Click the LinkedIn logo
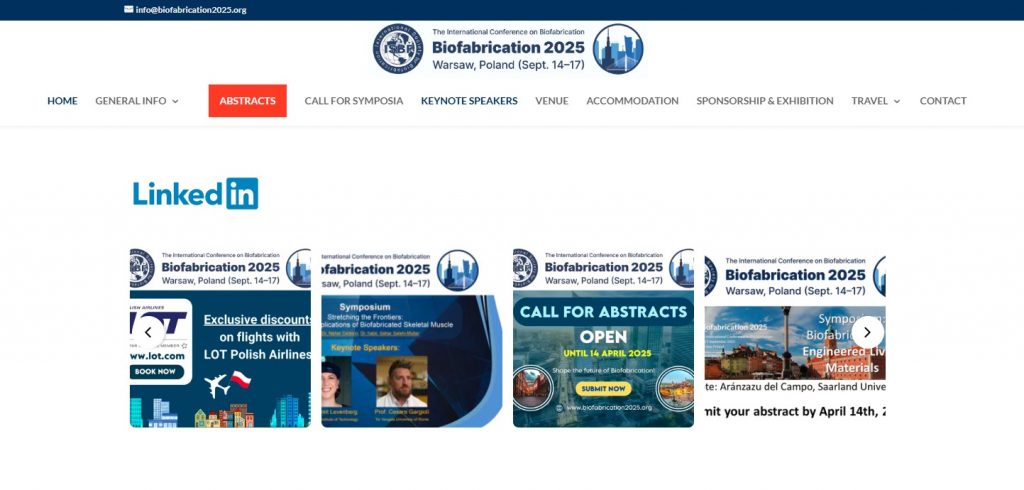The image size is (1024, 490). 195,193
